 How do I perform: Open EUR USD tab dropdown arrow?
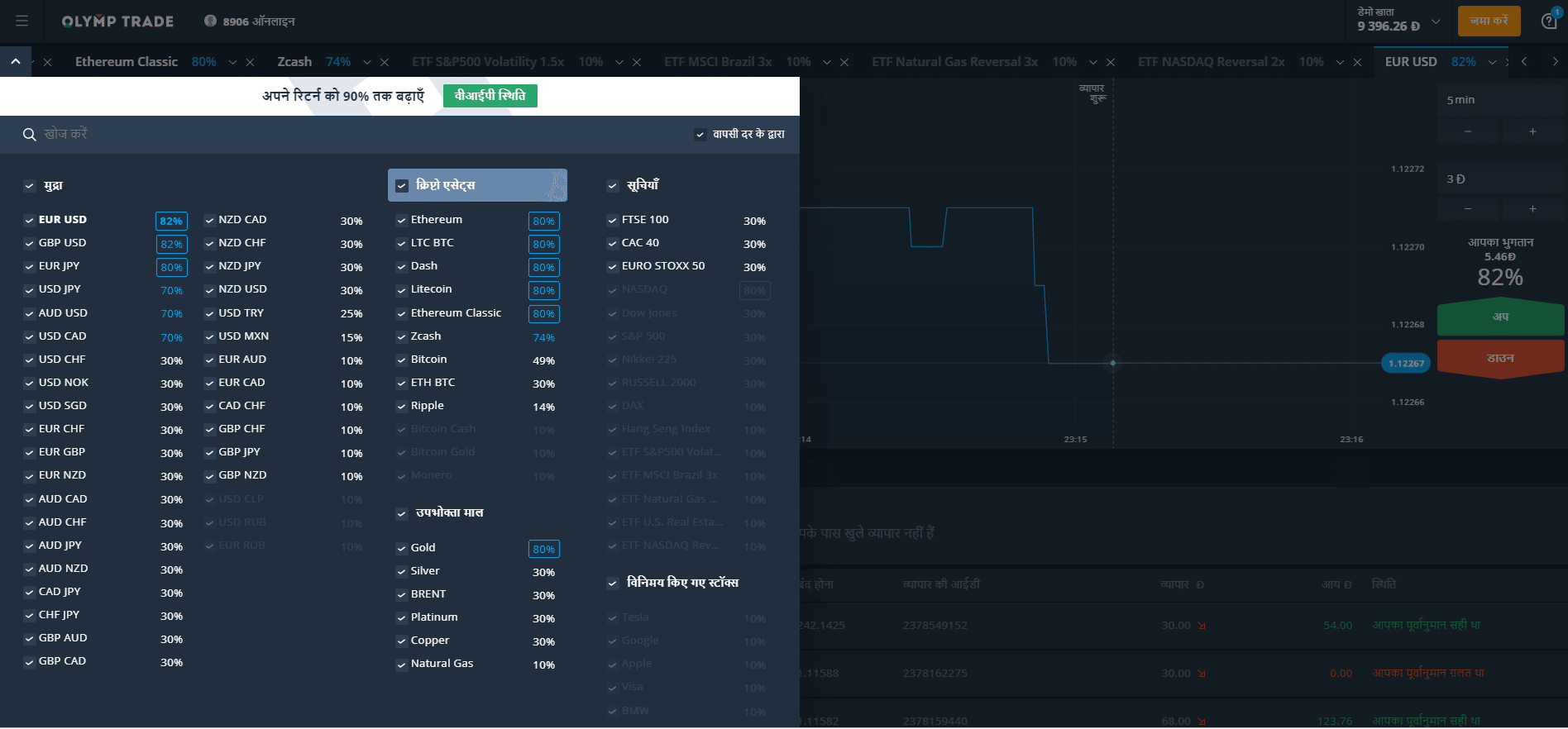[1492, 62]
